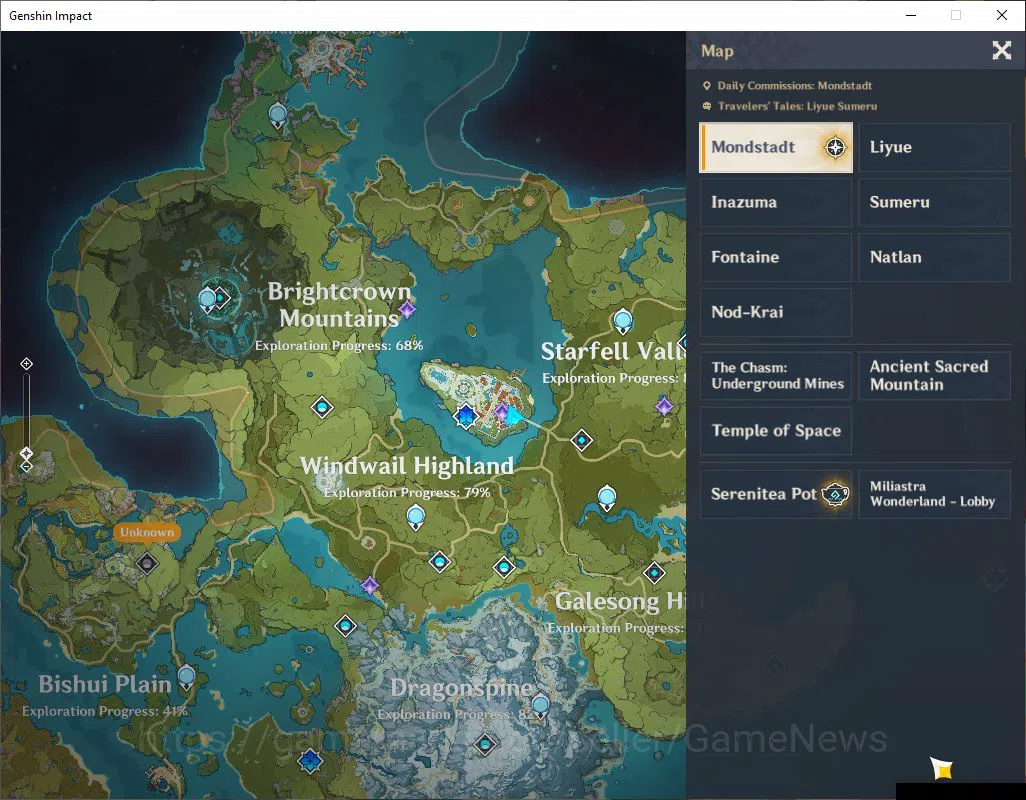1026x800 pixels.
Task: Select domain diamond left of Galesong Hill label
Action: [x=504, y=566]
